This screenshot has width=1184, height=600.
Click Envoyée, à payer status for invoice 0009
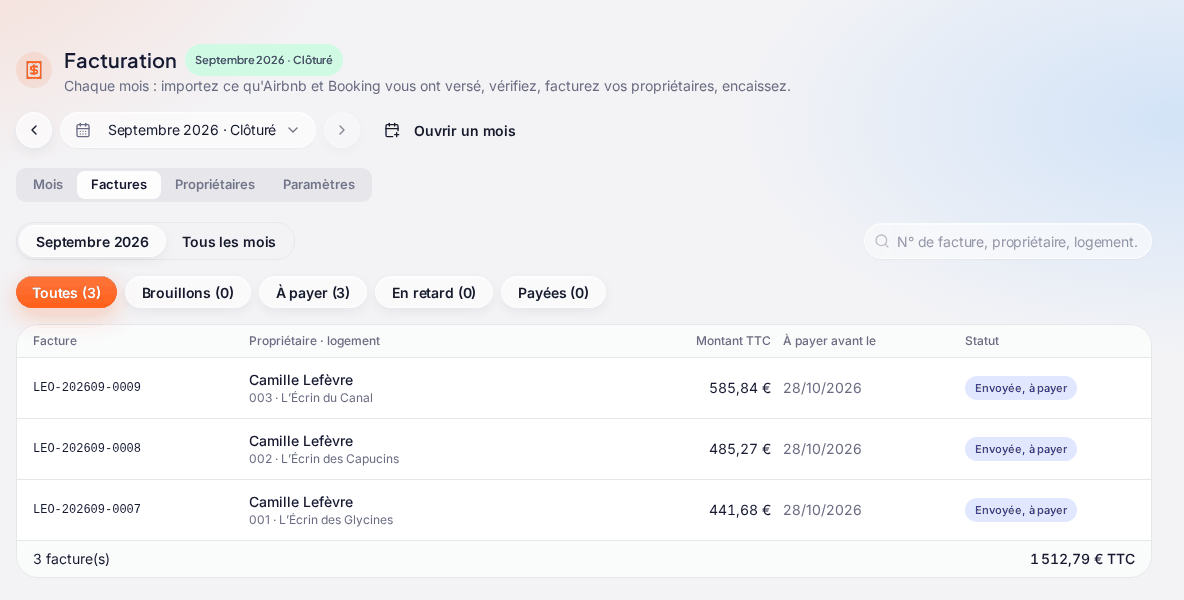click(1021, 388)
